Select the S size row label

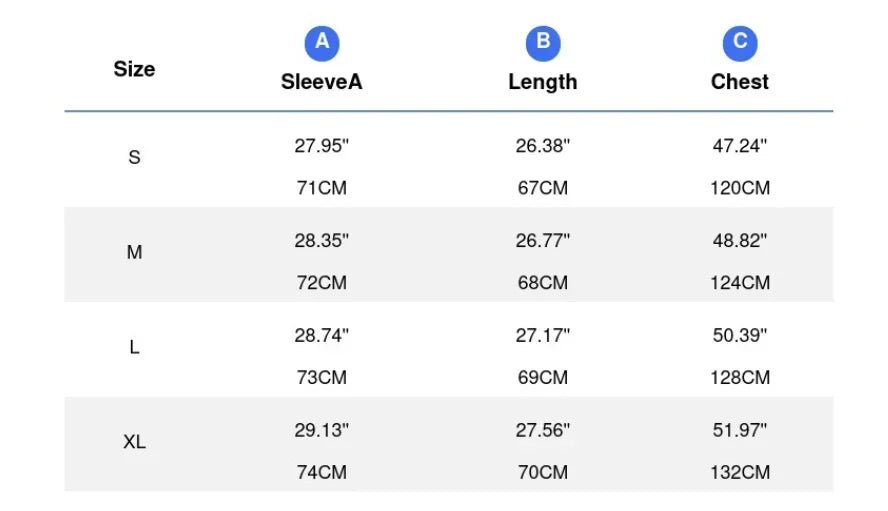(134, 157)
